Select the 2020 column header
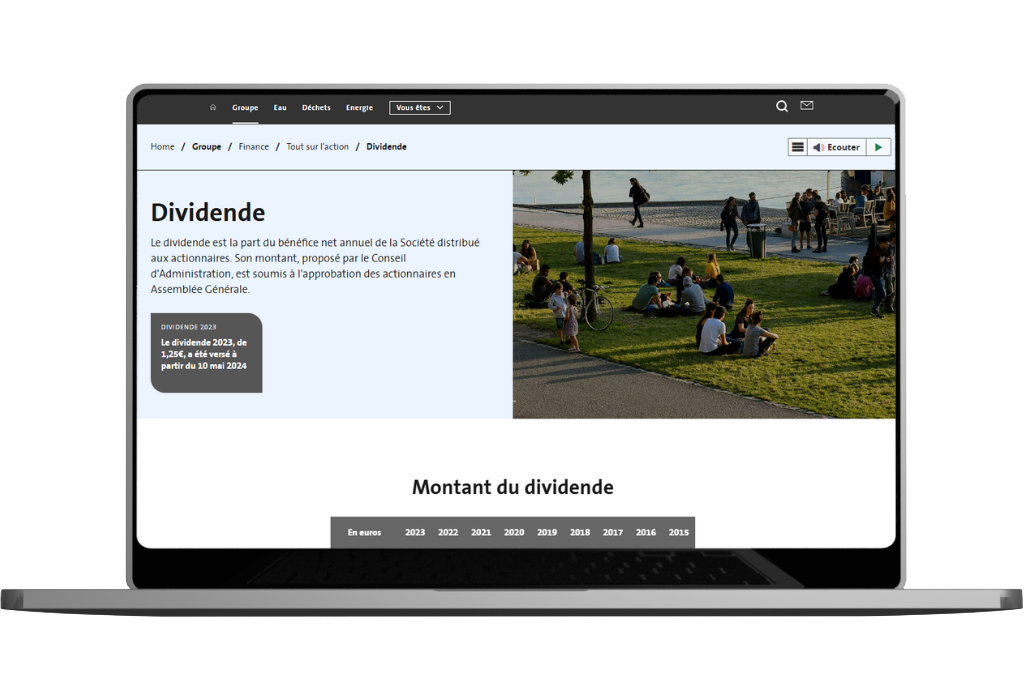1024x700 pixels. click(x=514, y=533)
